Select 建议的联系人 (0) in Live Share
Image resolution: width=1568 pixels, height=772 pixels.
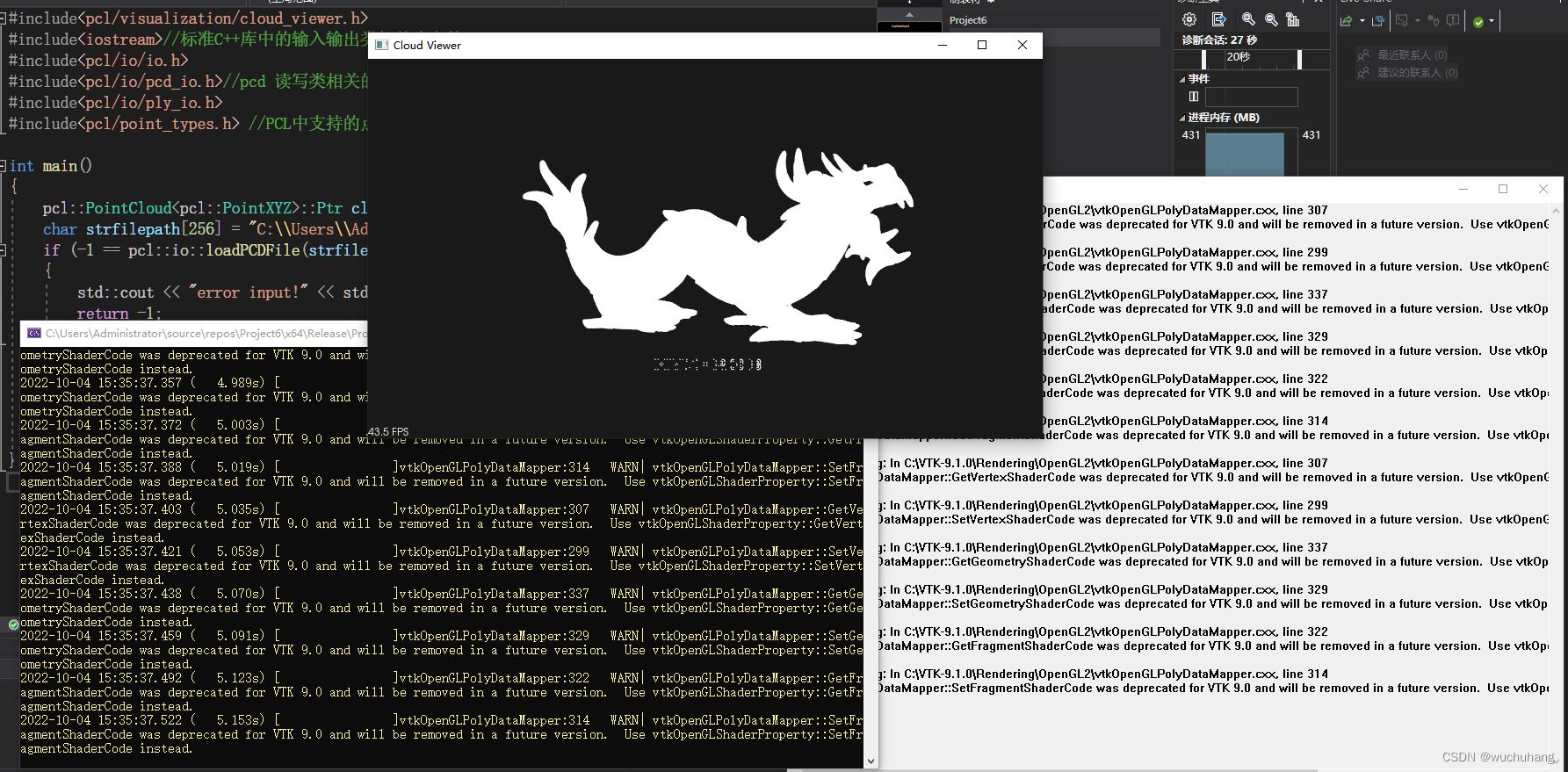click(x=1417, y=73)
